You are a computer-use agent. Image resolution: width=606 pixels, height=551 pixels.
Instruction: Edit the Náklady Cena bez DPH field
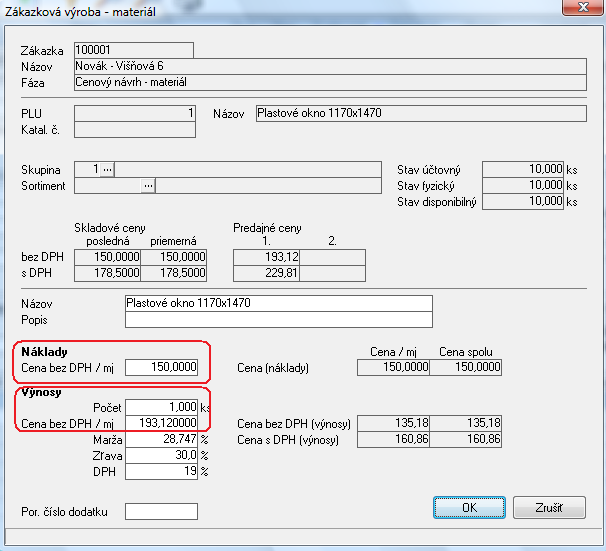(162, 367)
